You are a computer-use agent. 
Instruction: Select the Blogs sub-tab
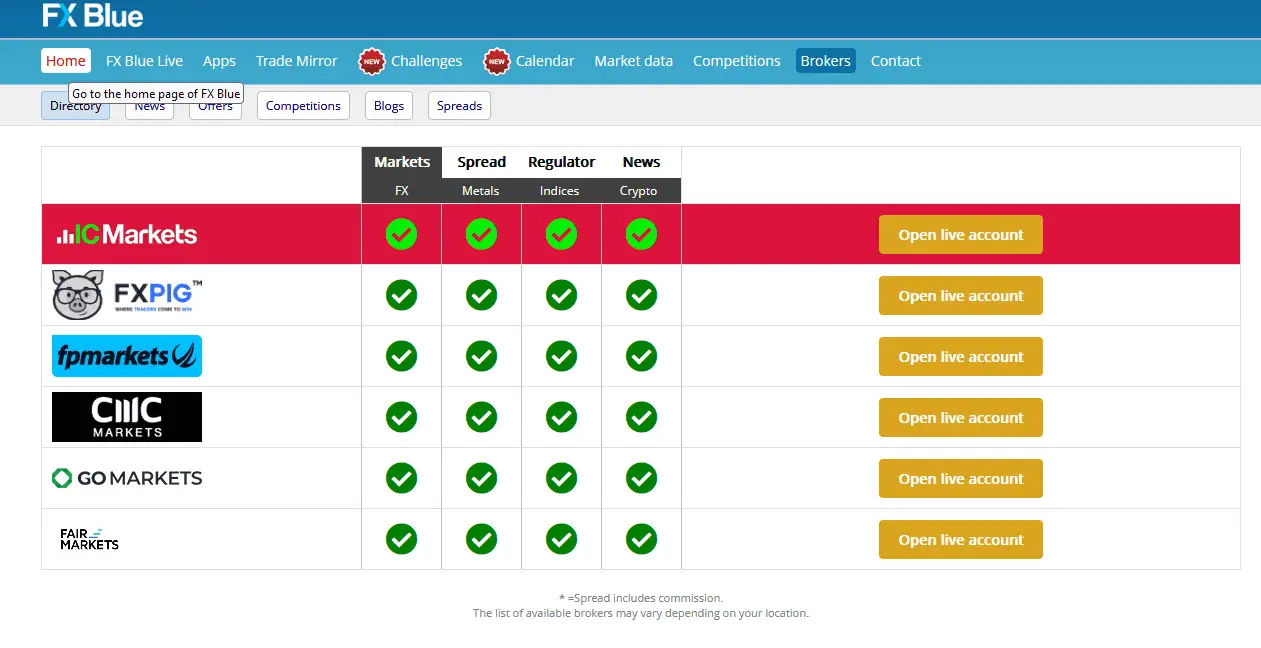pos(389,106)
